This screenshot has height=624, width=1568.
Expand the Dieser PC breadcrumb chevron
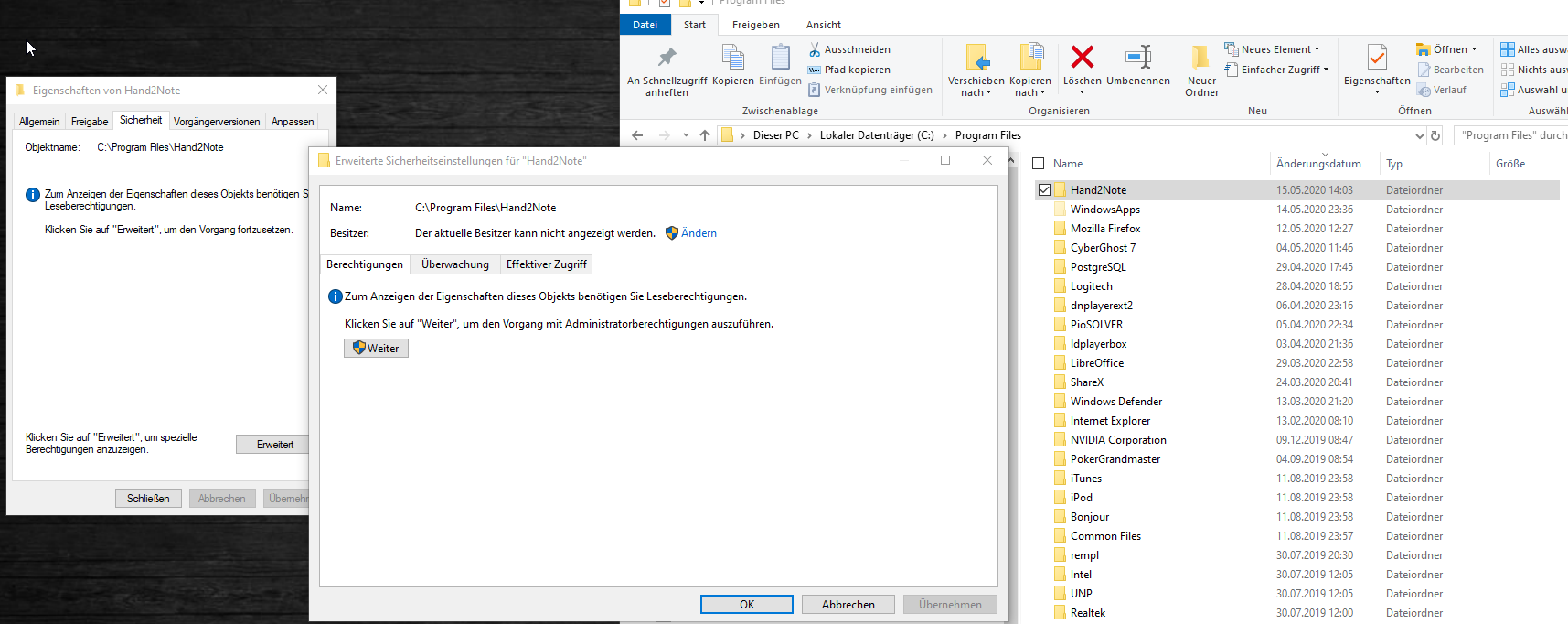click(x=809, y=135)
